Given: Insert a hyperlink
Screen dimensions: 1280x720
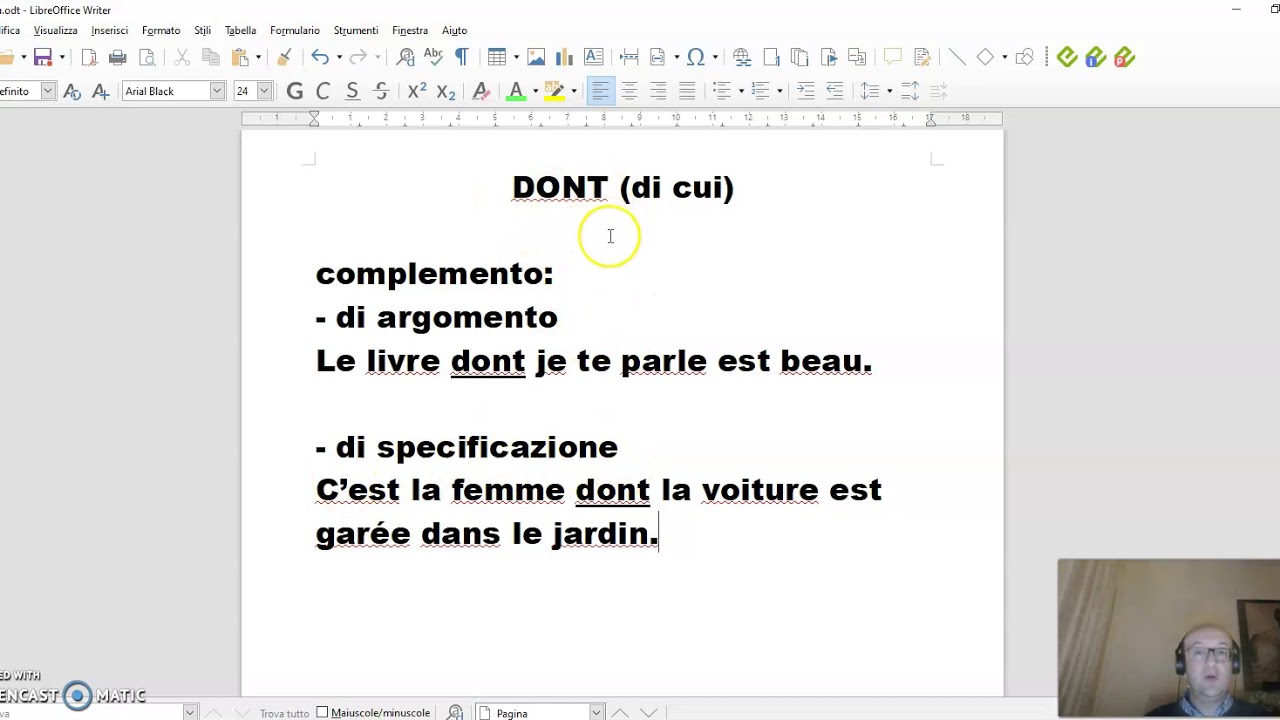Looking at the screenshot, I should [742, 57].
